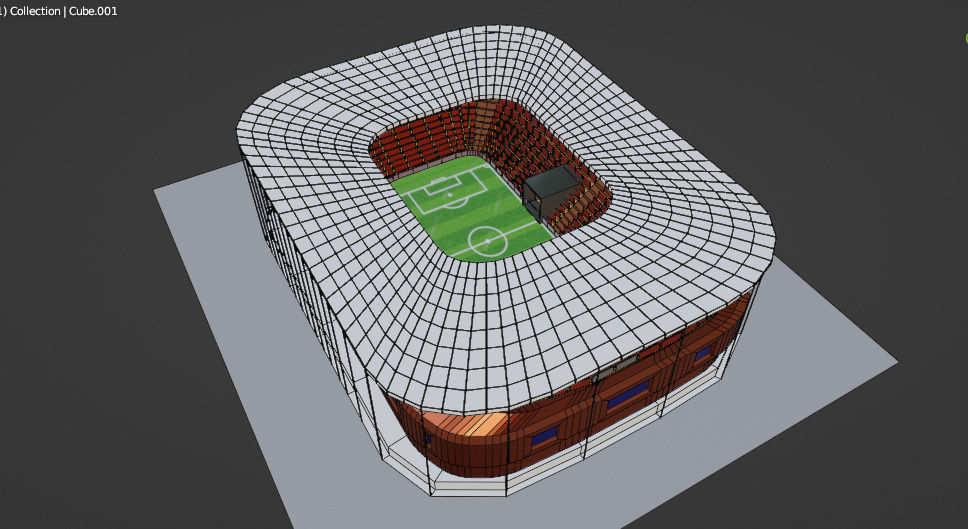
Task: Click the black scoreboard box in stands
Action: 551,191
